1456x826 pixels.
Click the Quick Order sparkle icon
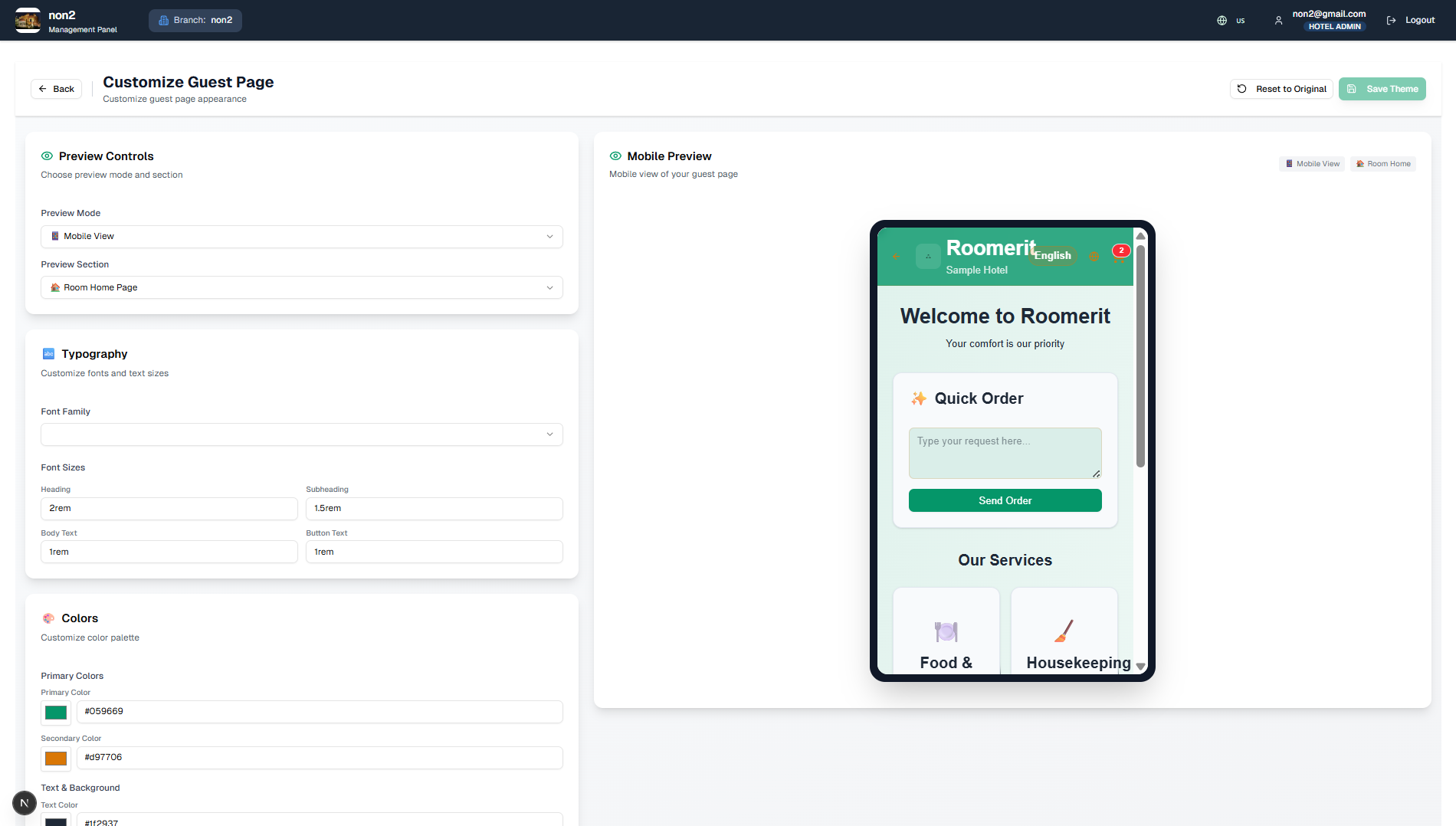[918, 398]
